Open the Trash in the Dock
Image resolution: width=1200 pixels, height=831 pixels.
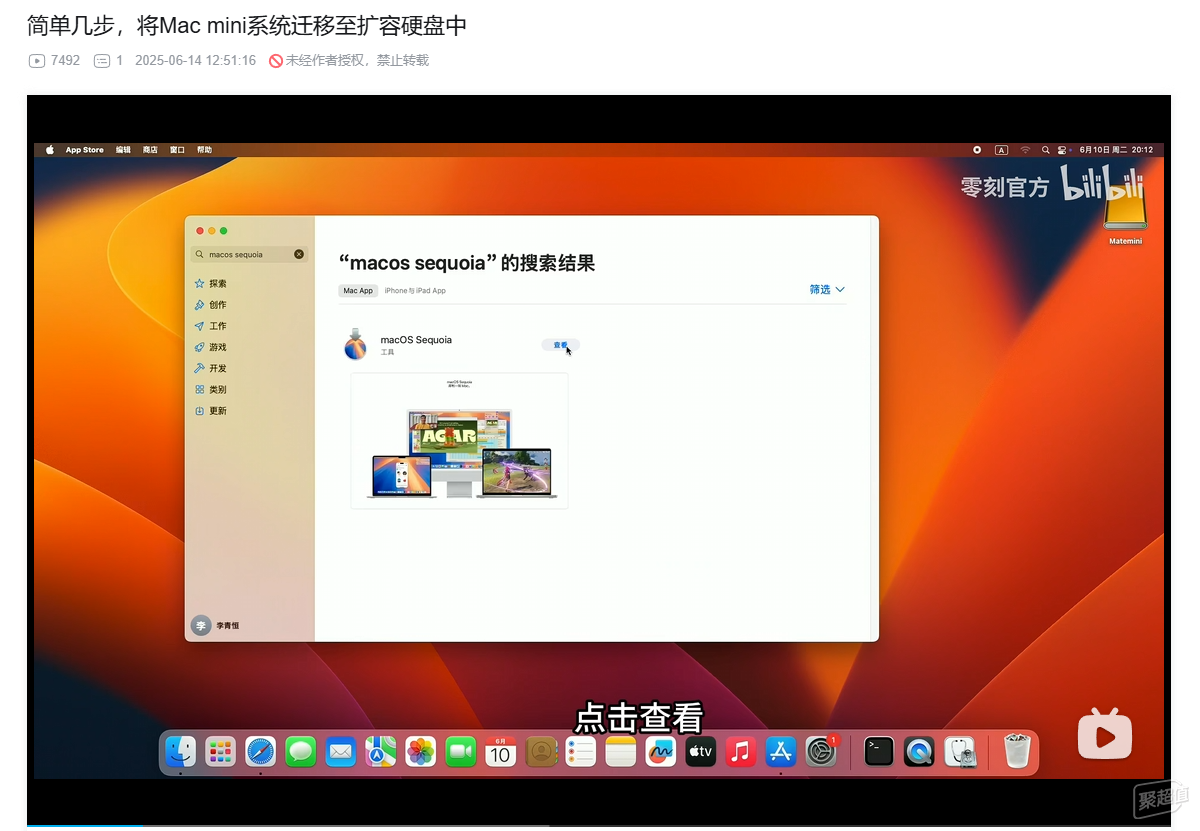[x=1017, y=751]
